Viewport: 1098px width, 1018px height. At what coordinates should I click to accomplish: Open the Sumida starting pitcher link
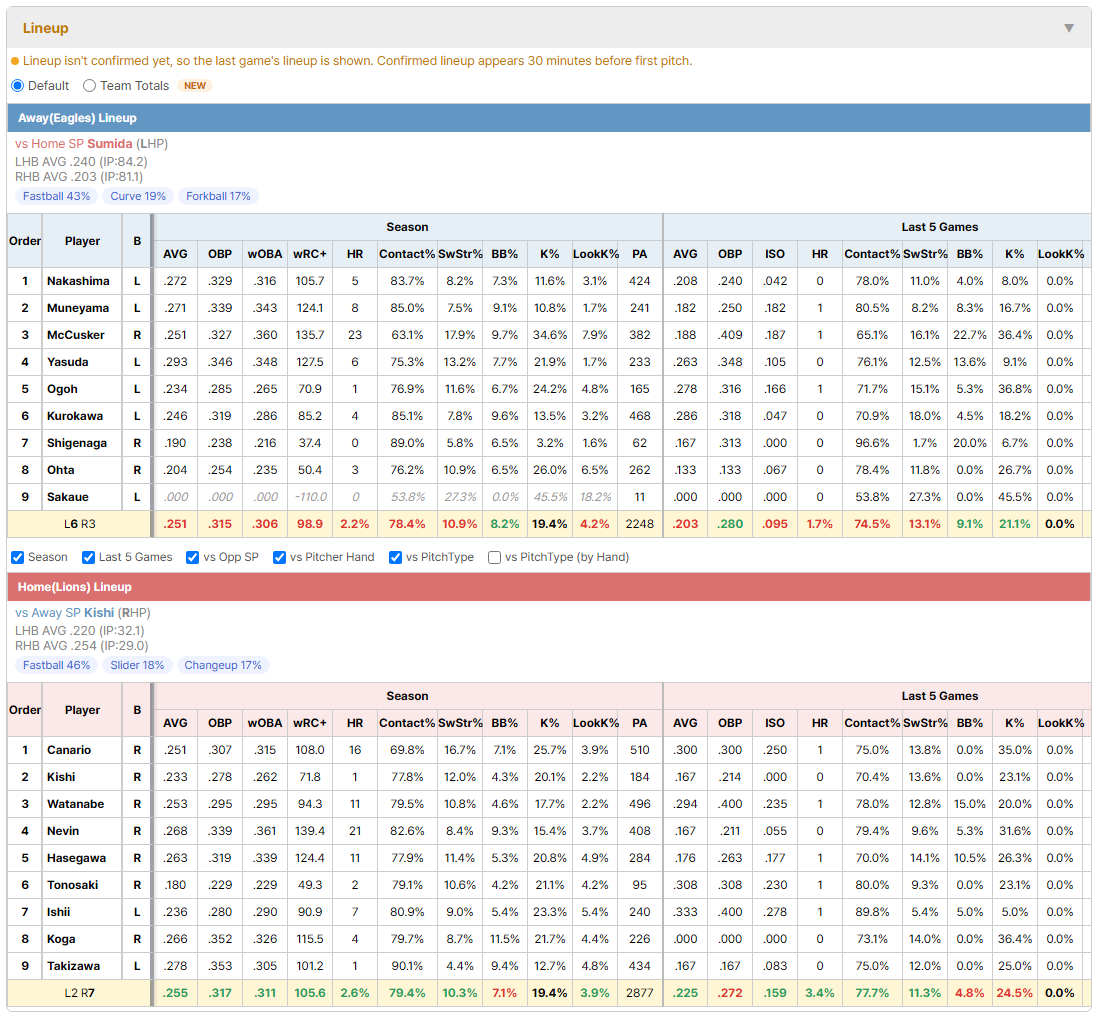coord(109,144)
